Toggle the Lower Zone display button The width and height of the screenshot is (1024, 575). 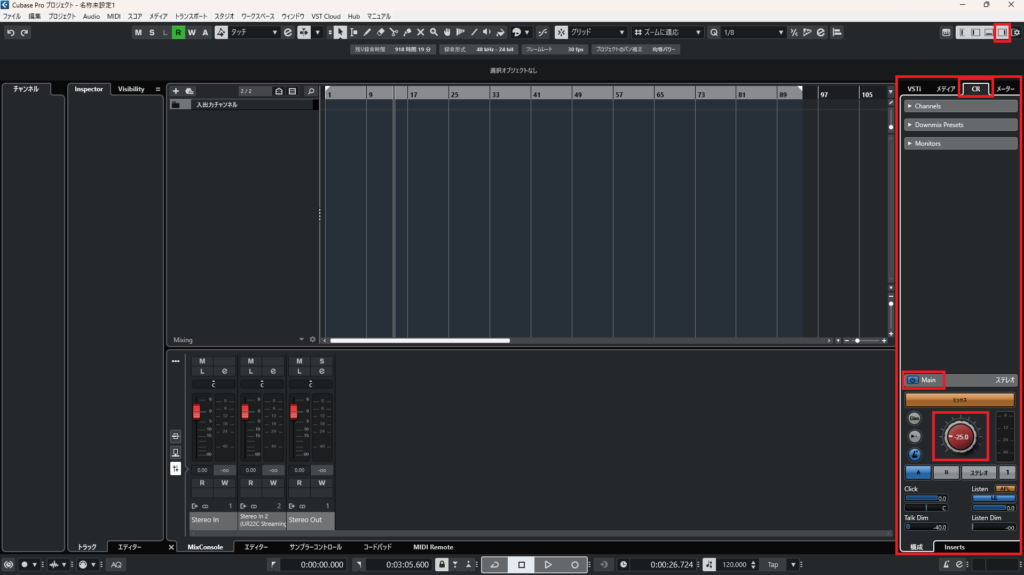[988, 33]
